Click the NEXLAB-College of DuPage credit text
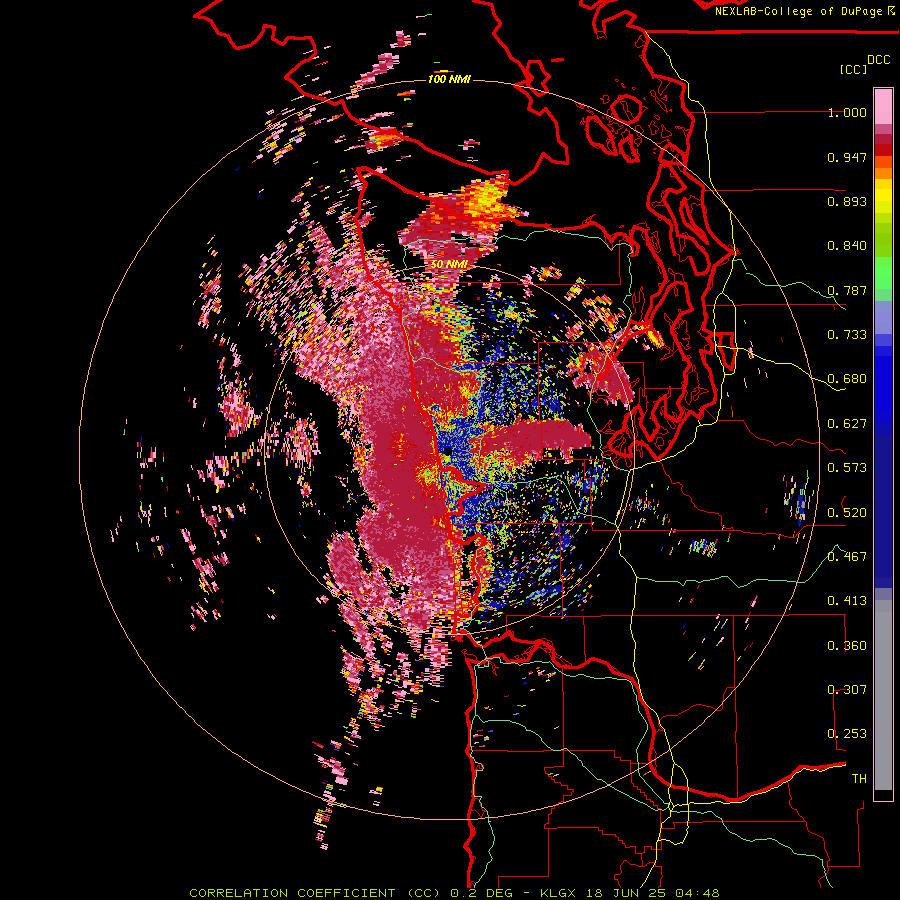The width and height of the screenshot is (900, 900). (x=800, y=11)
